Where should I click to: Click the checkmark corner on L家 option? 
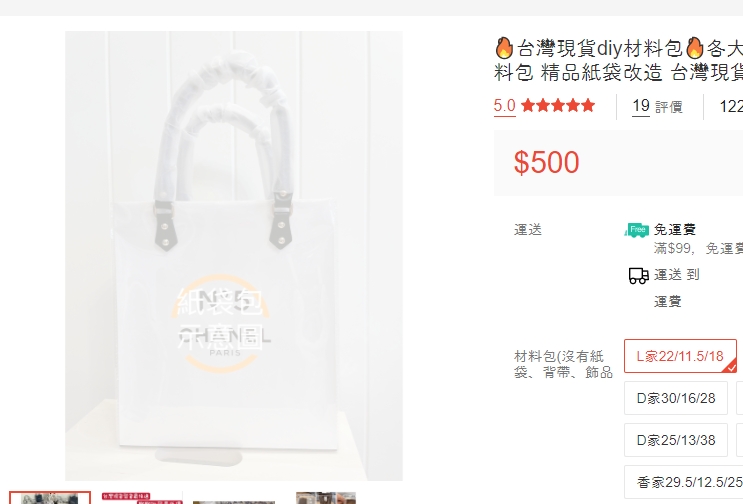pos(732,367)
